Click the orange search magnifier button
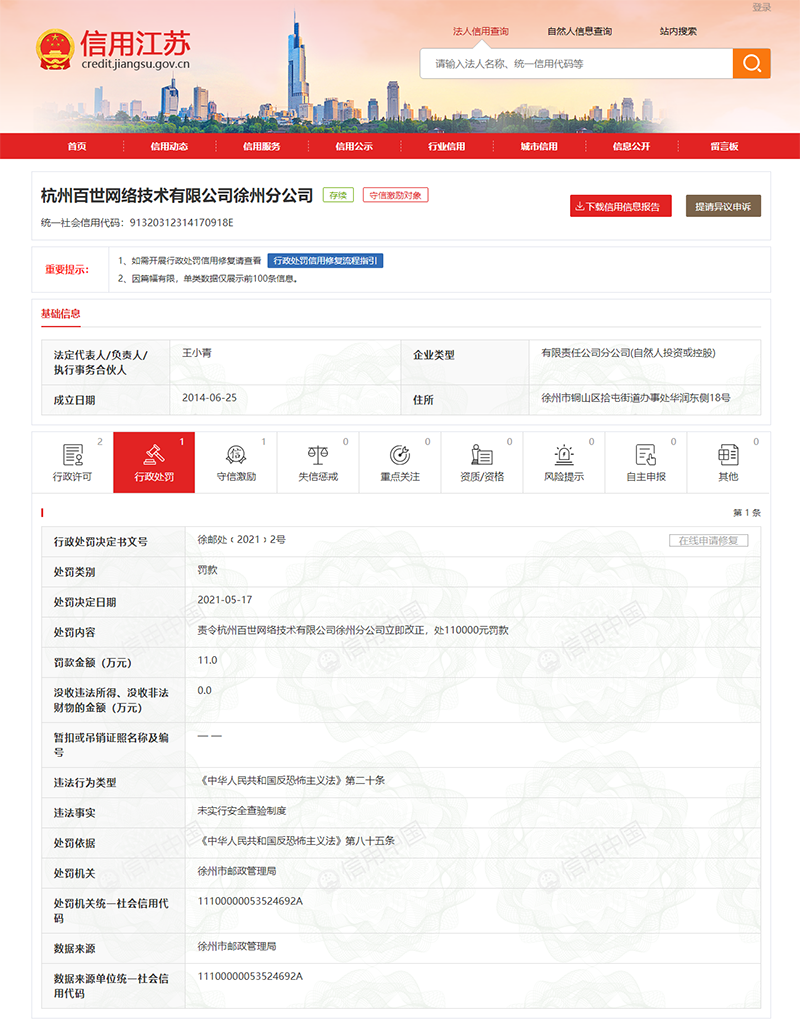The image size is (800, 1026). pyautogui.click(x=752, y=63)
